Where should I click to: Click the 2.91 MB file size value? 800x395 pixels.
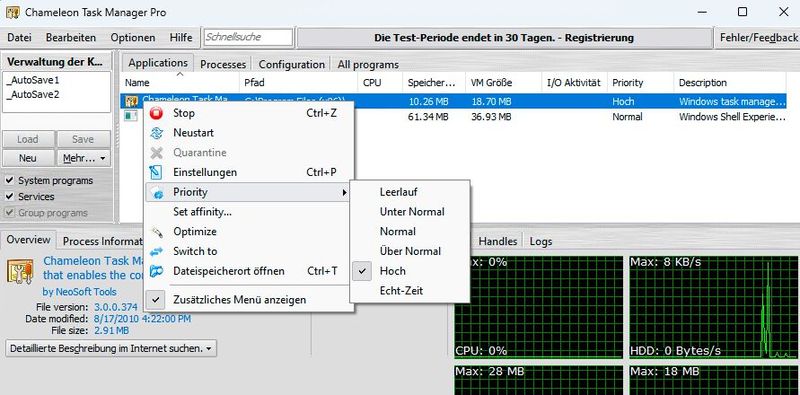pyautogui.click(x=111, y=331)
